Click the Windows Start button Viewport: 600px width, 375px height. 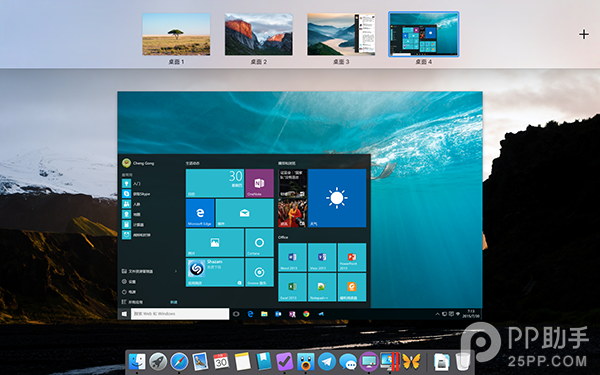pos(124,314)
